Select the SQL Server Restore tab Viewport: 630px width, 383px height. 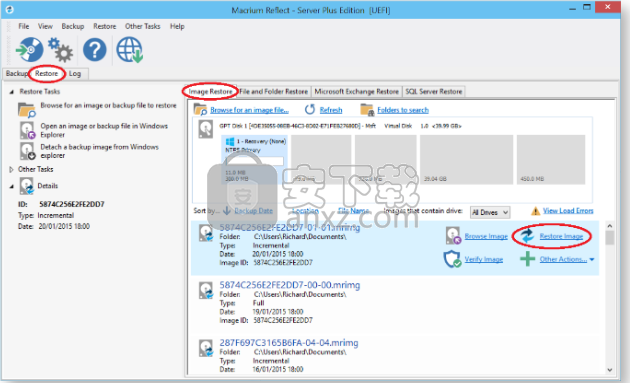434,92
